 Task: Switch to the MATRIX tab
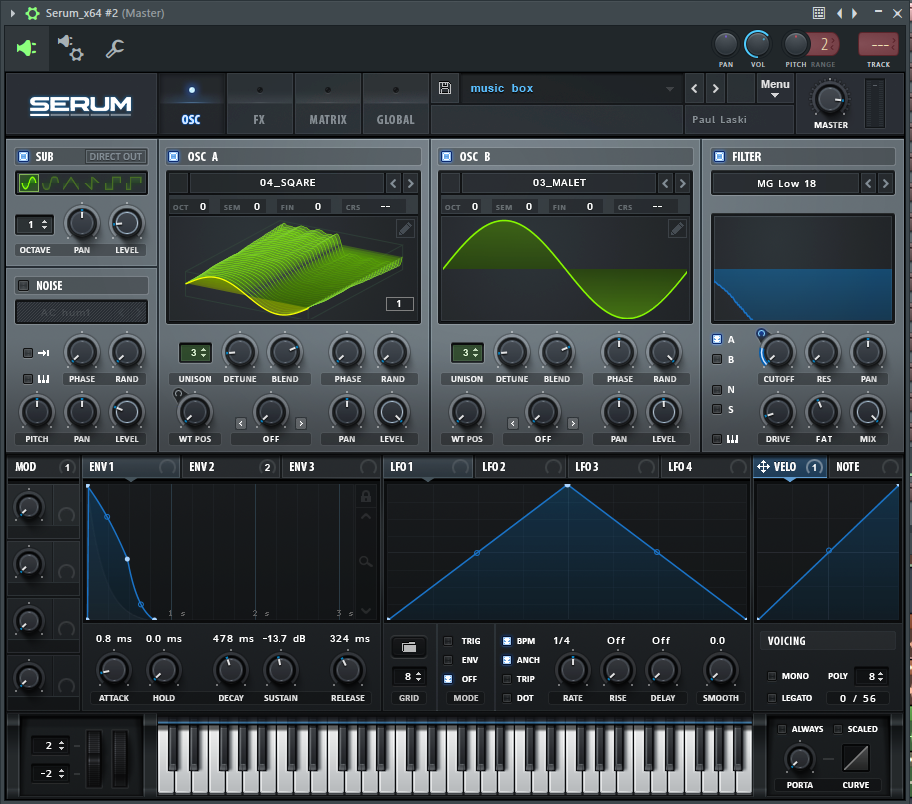[328, 105]
